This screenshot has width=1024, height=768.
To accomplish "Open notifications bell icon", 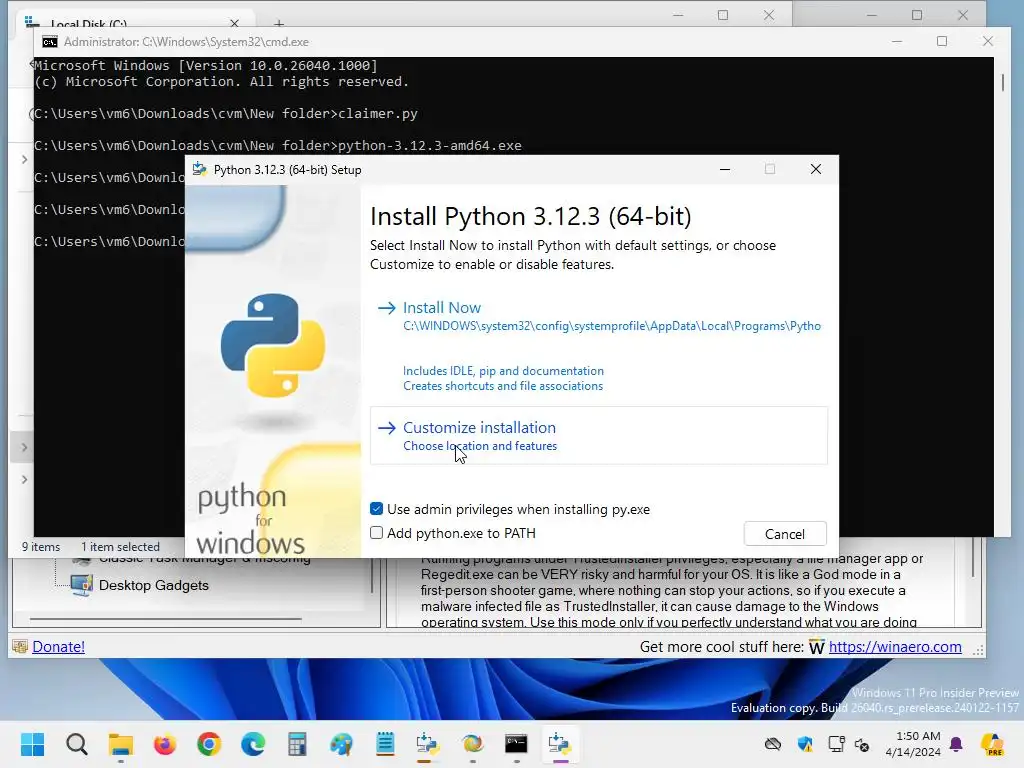I will [x=956, y=744].
